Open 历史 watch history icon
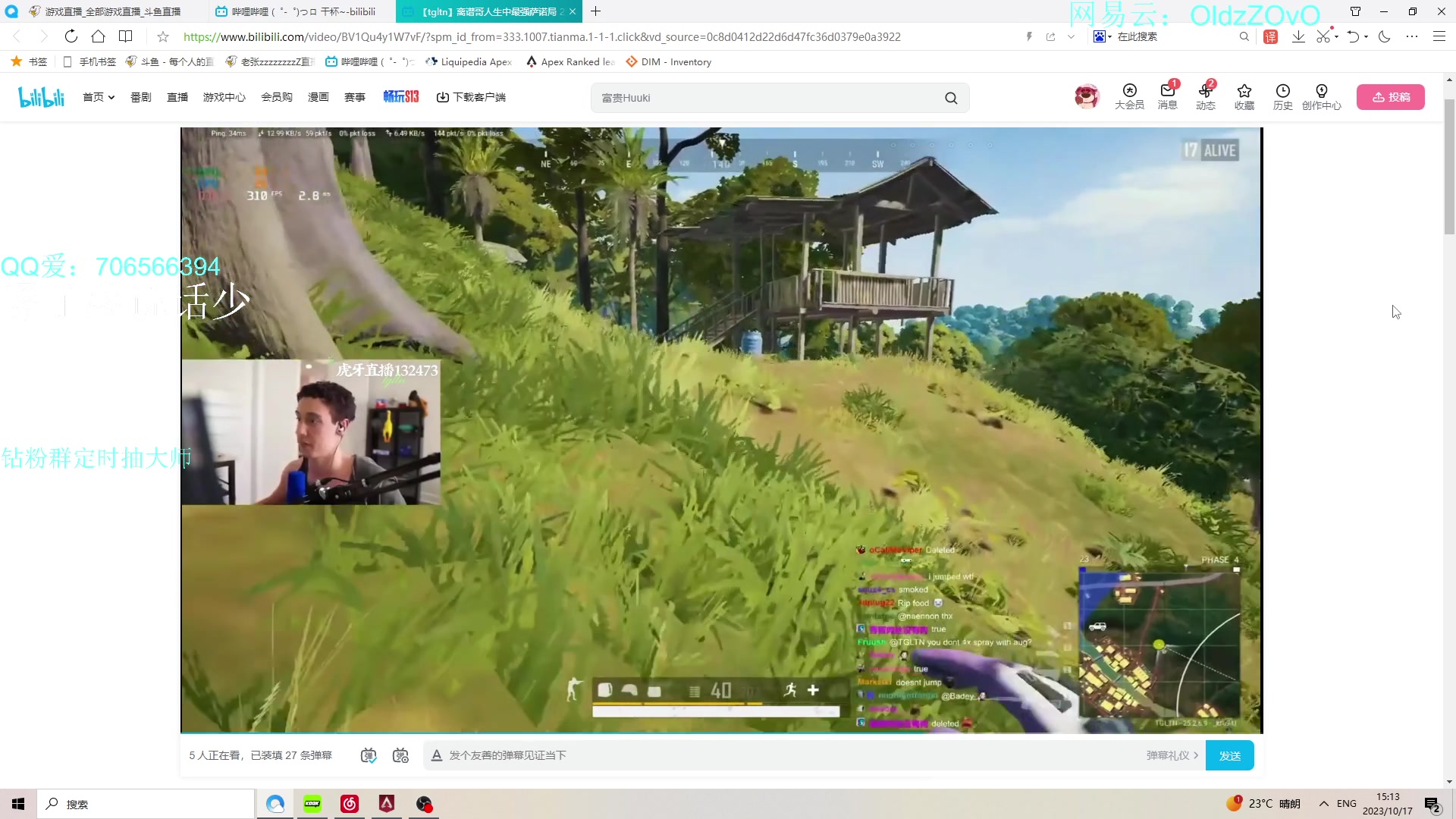The width and height of the screenshot is (1456, 819). tap(1283, 97)
